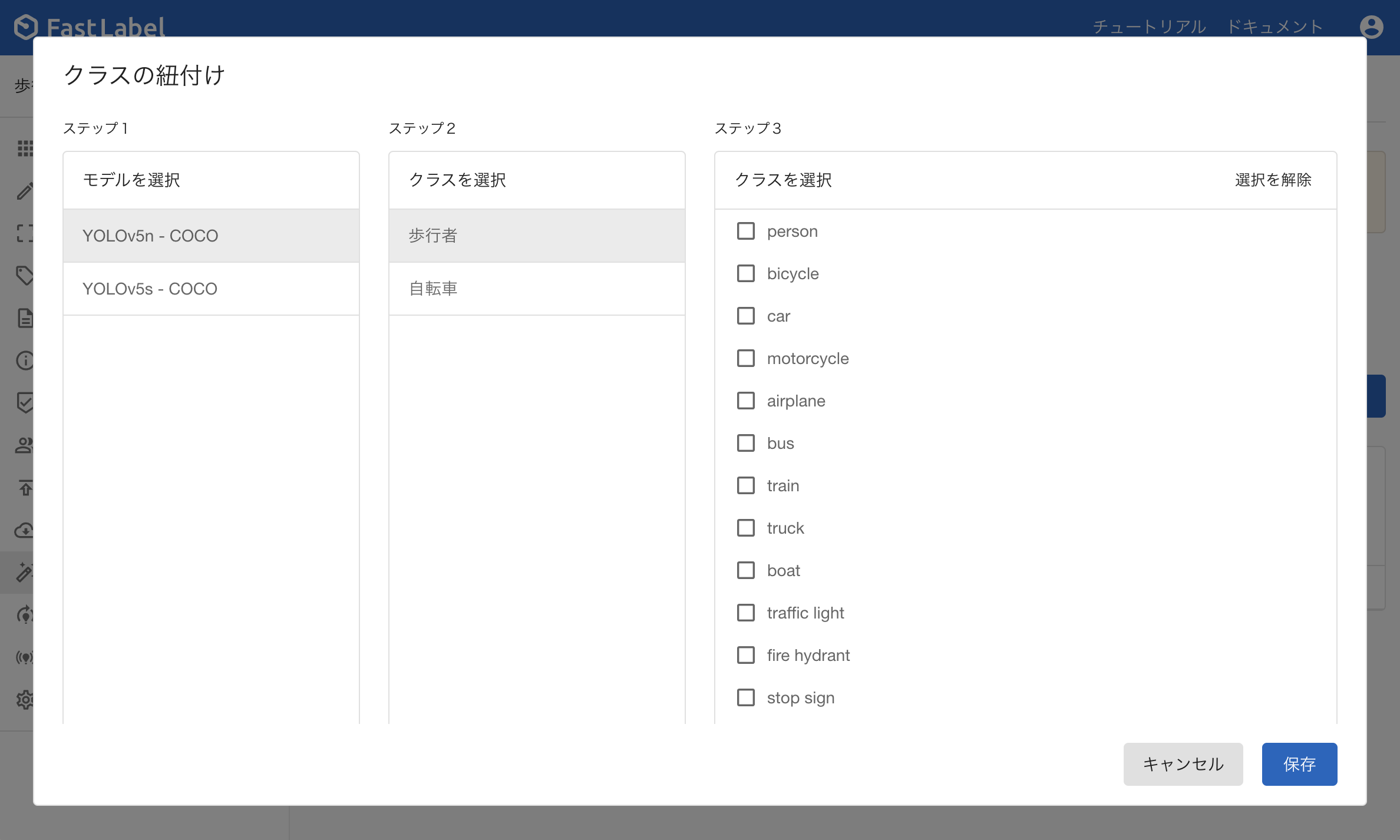Choose the 歩行者 class in step 2

click(537, 236)
